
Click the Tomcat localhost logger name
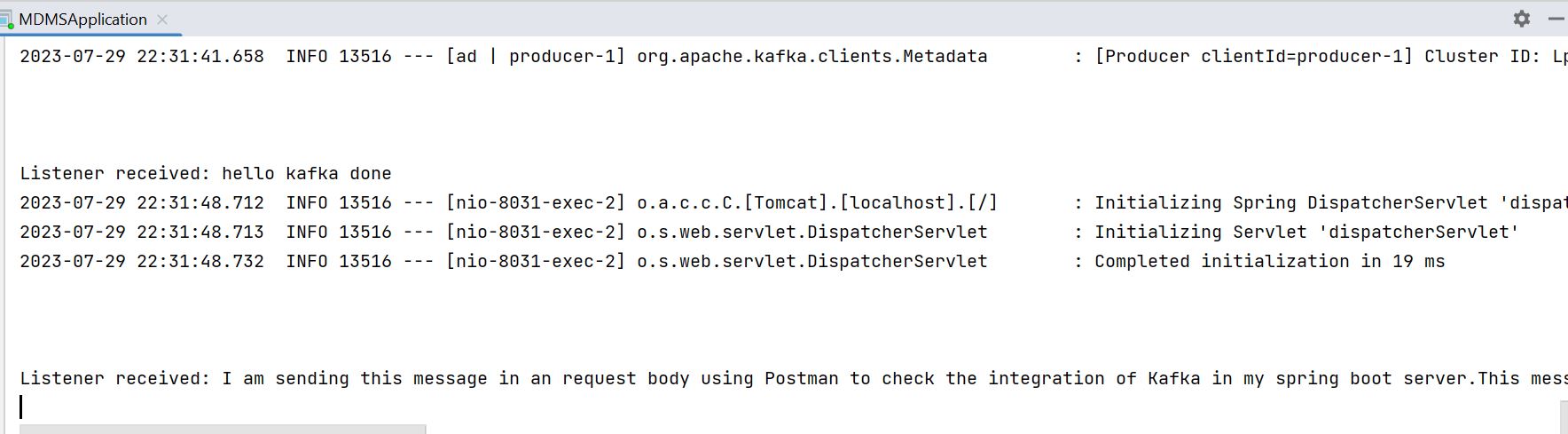[x=817, y=202]
